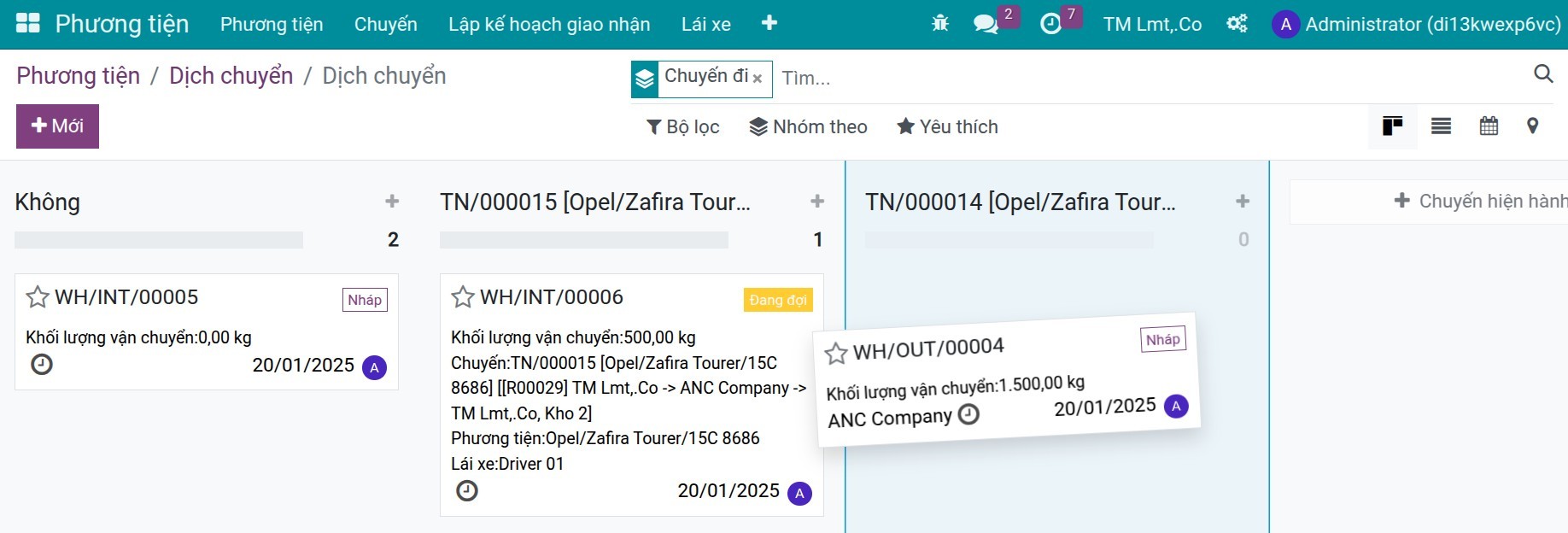Remove the 'Chuyến đi' grouping facet
Viewport: 1568px width, 533px height.
pos(758,78)
